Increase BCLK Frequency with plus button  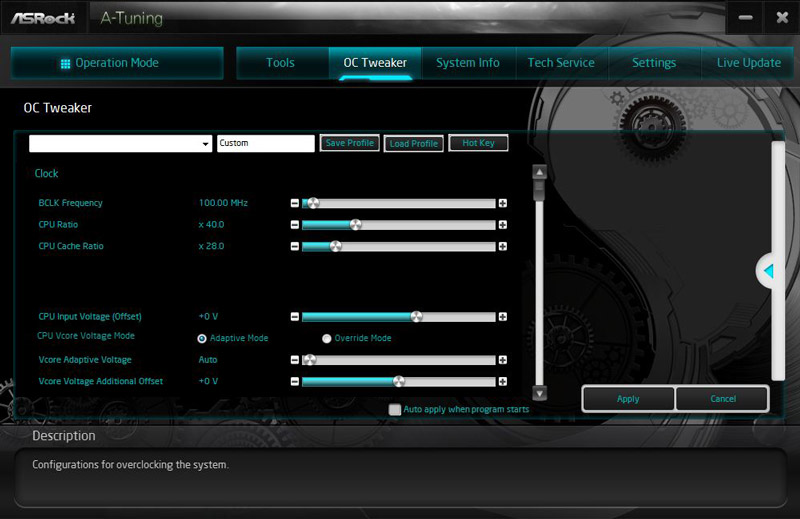tap(503, 203)
